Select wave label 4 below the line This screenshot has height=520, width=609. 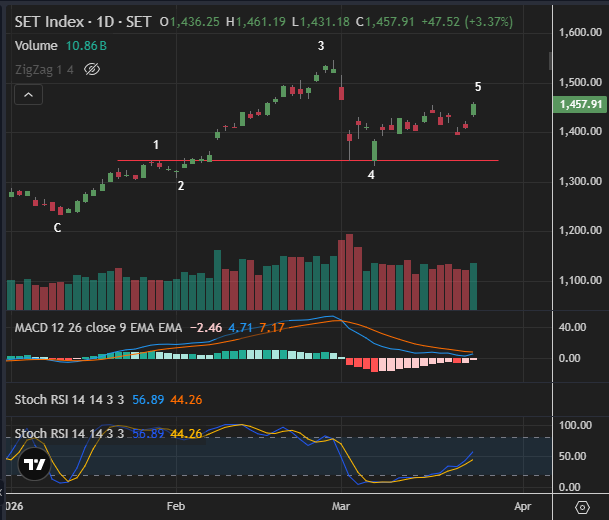point(371,175)
